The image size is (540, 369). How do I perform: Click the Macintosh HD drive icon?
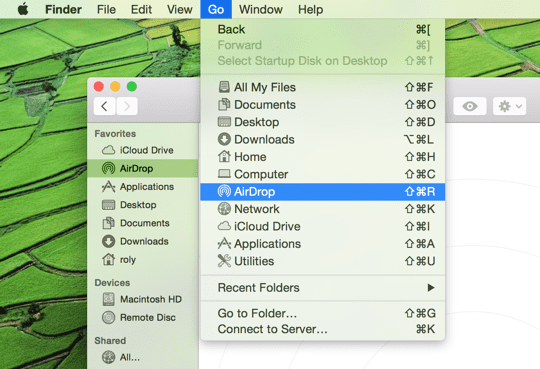[108, 299]
